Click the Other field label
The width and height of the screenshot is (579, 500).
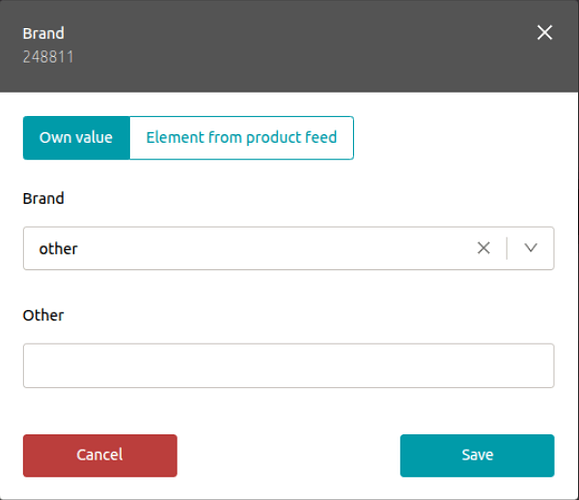(x=43, y=315)
